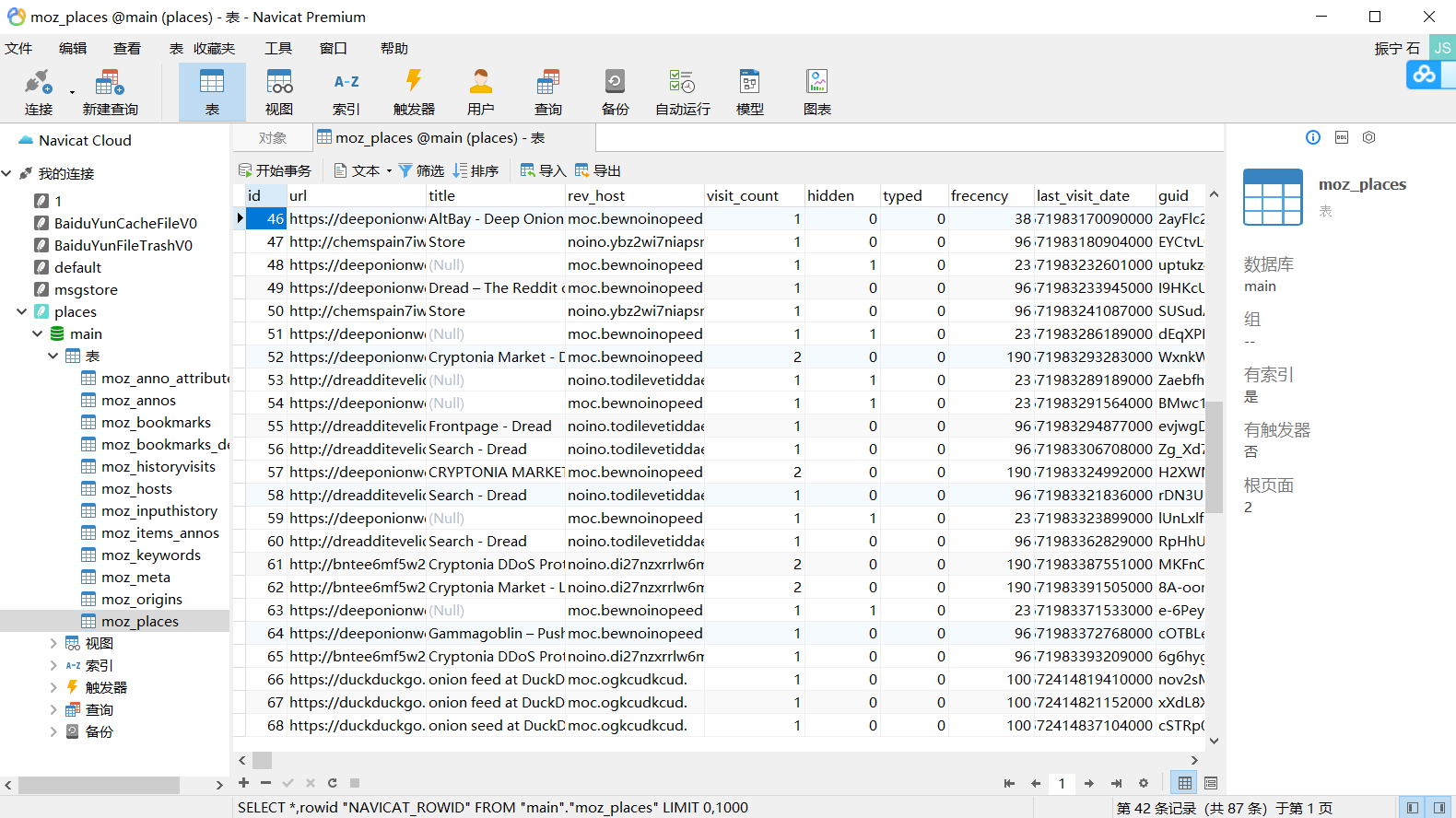Switch to grid view mode
1456x818 pixels.
tap(1185, 783)
